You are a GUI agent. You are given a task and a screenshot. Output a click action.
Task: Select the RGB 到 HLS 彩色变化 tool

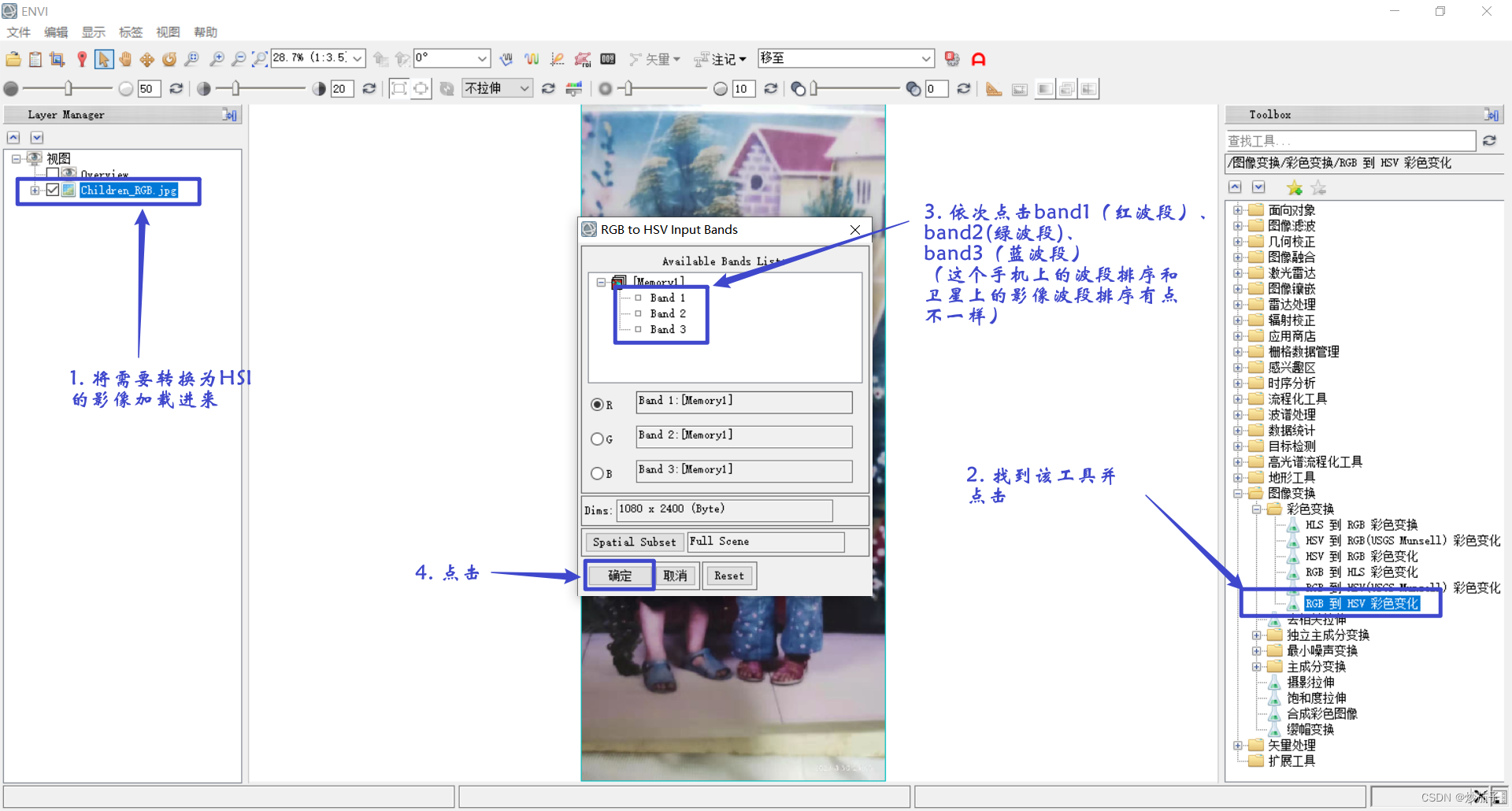pos(1362,572)
